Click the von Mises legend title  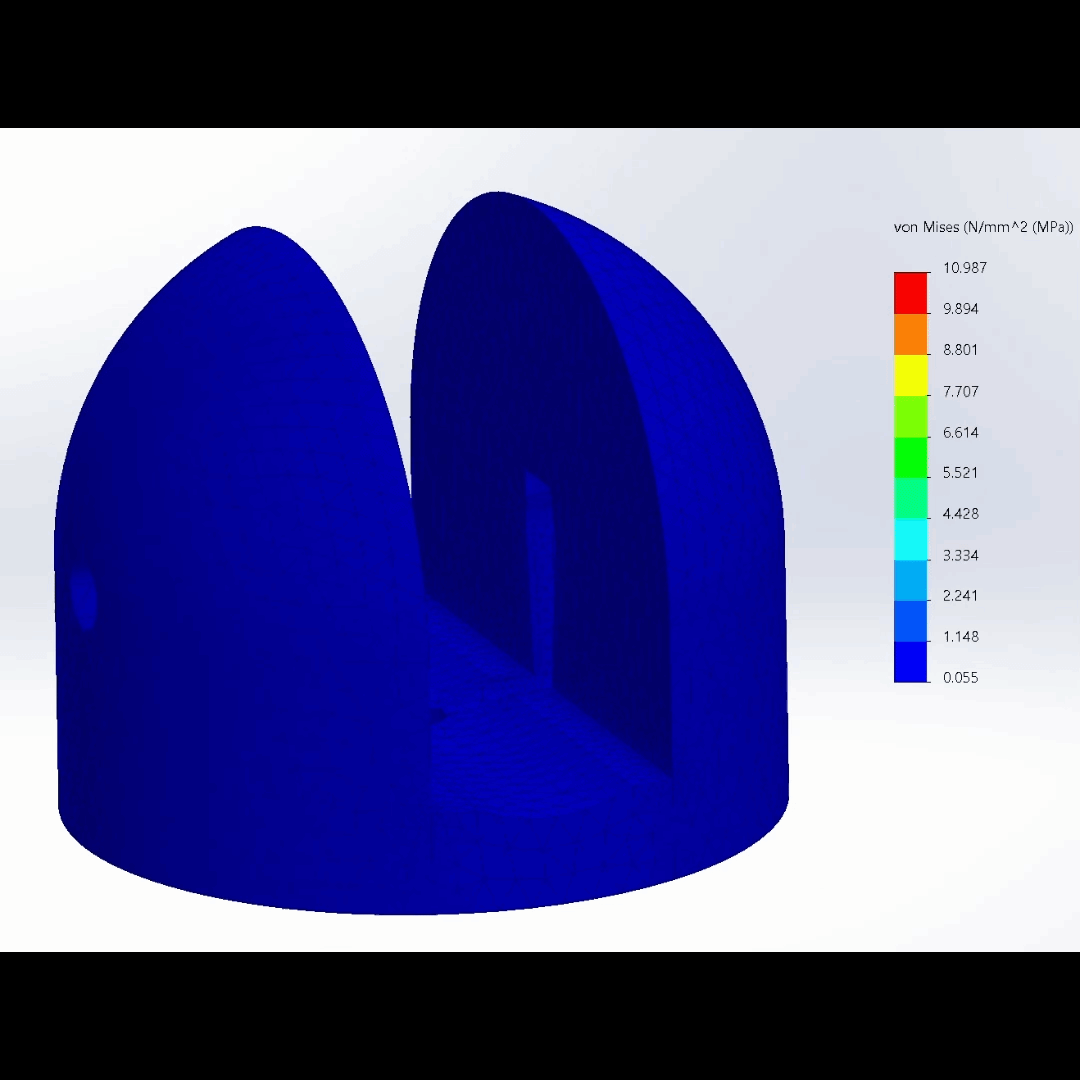point(983,227)
